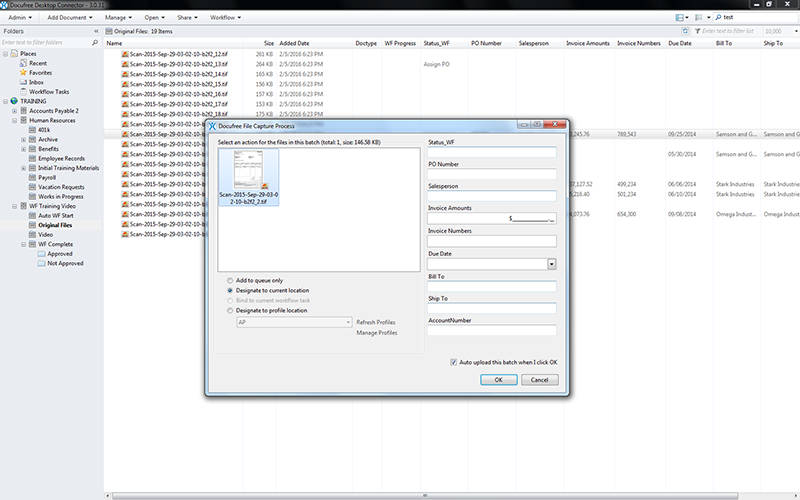Click the view layout icon beside the search box
The width and height of the screenshot is (800, 500).
(681, 17)
